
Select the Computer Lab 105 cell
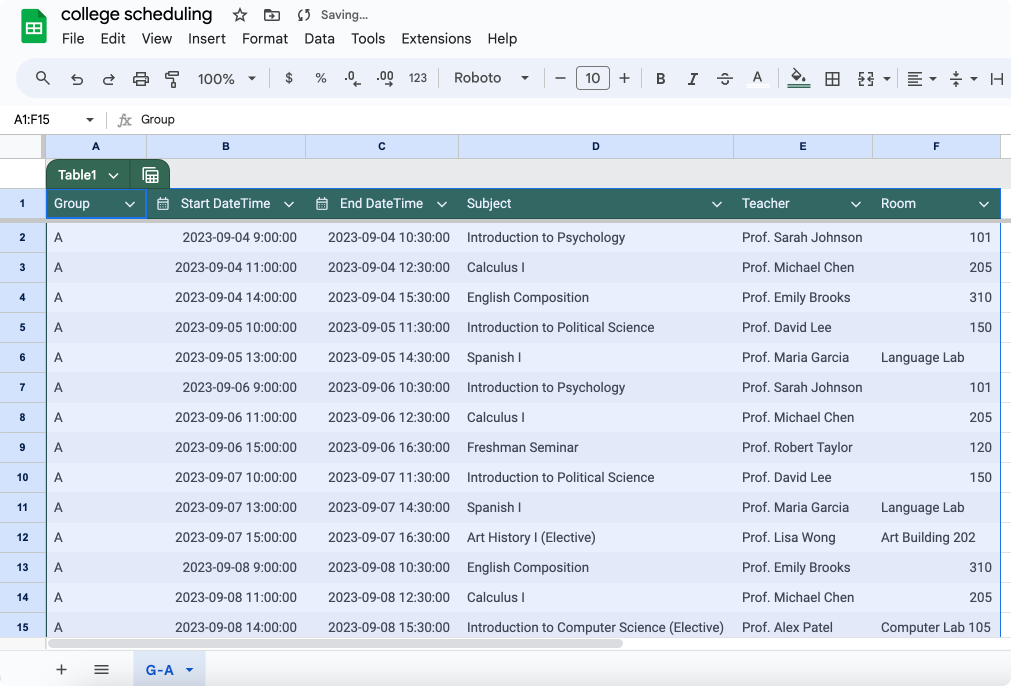tap(936, 627)
